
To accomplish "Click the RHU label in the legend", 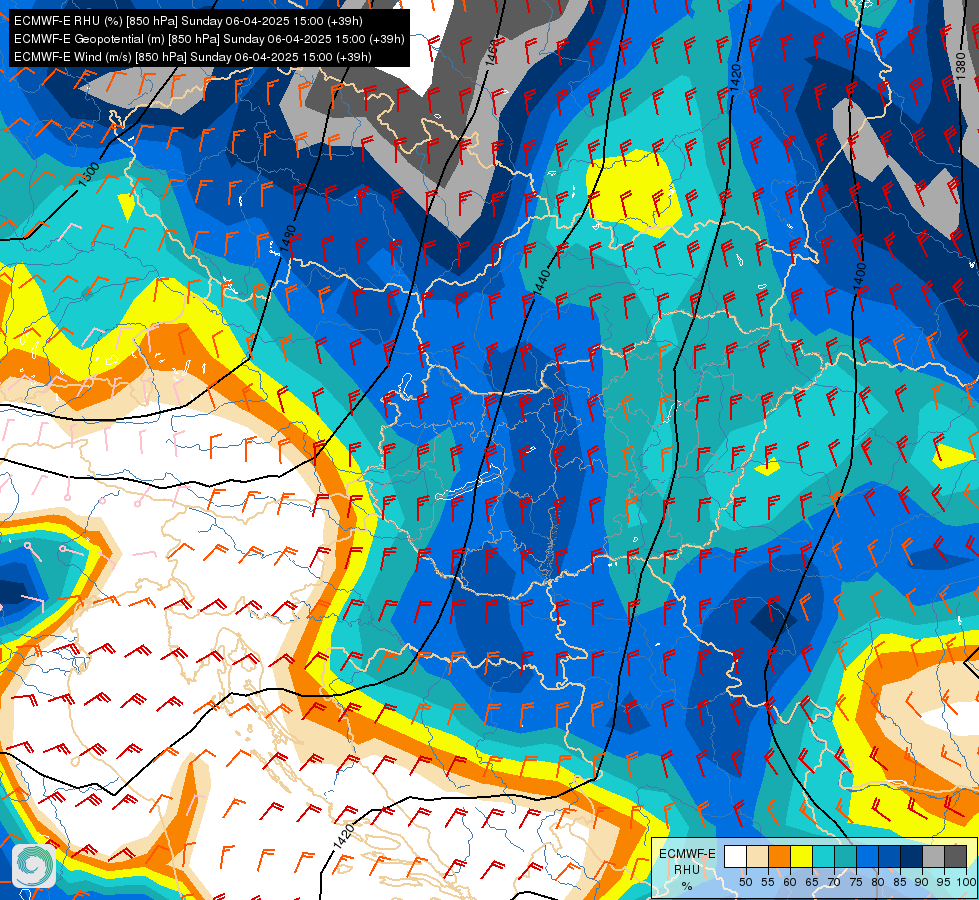I will coord(687,870).
